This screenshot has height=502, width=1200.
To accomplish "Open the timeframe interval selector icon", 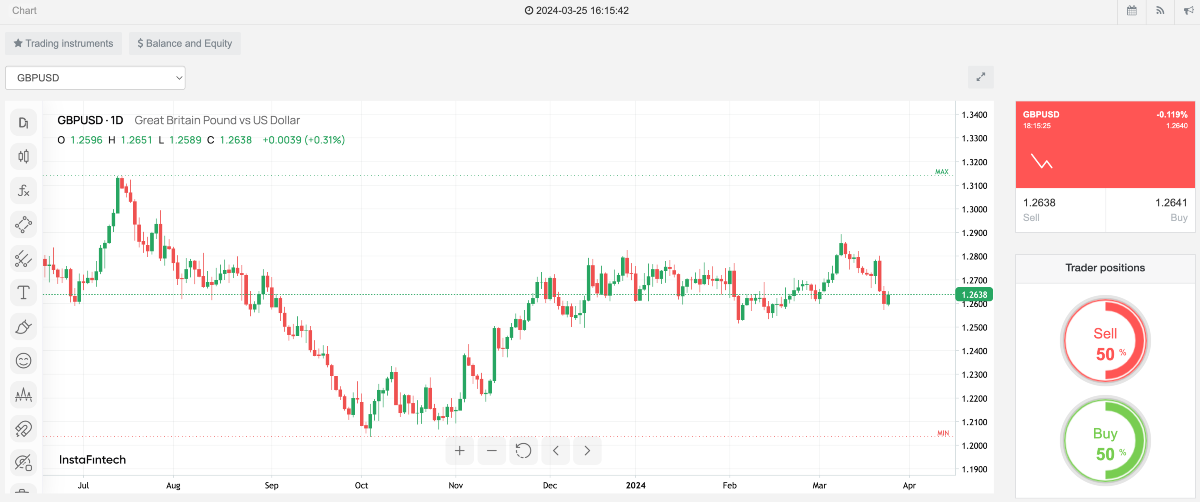I will tap(23, 123).
